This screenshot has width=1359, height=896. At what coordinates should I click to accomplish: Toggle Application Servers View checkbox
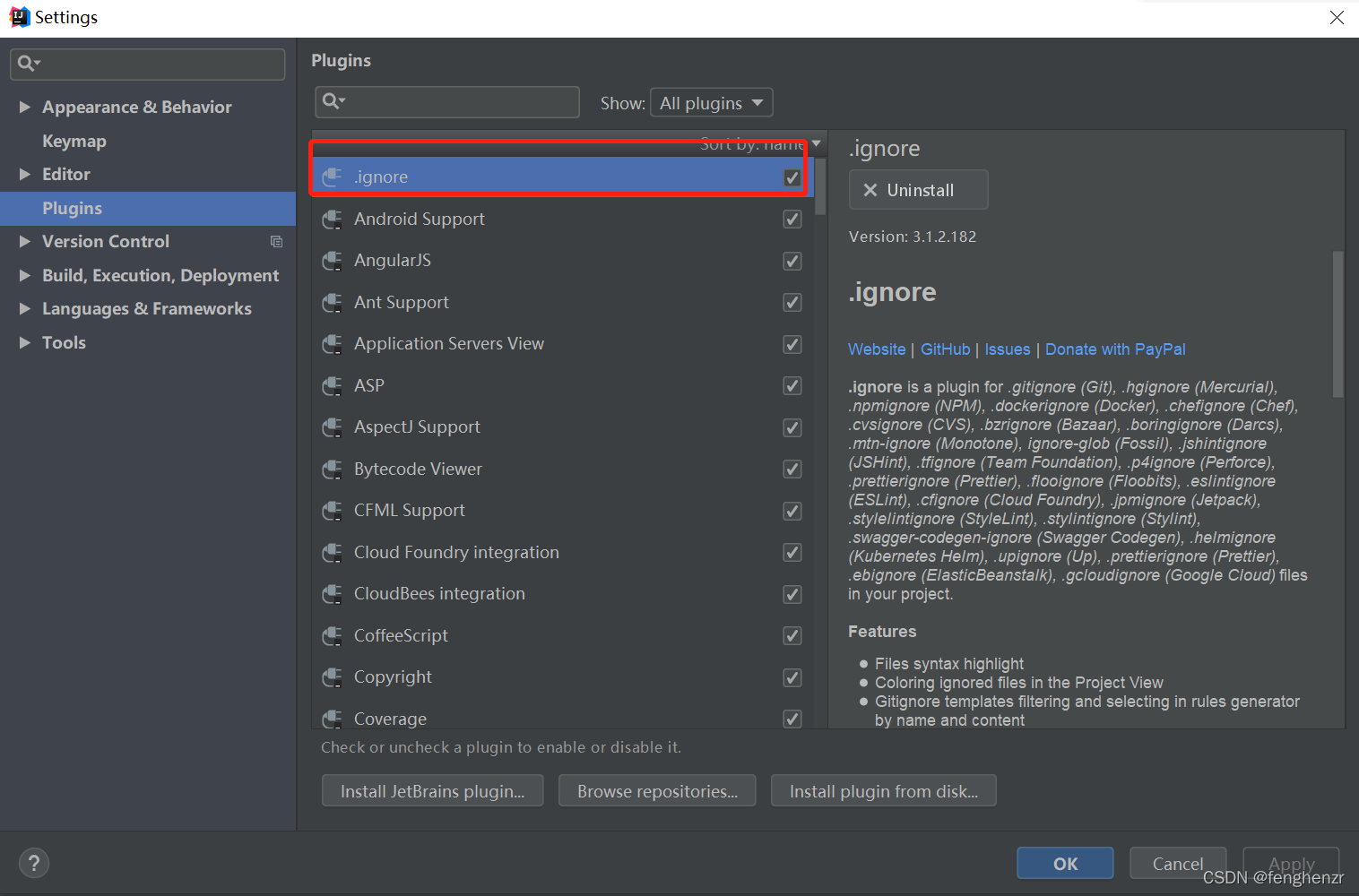[x=792, y=344]
